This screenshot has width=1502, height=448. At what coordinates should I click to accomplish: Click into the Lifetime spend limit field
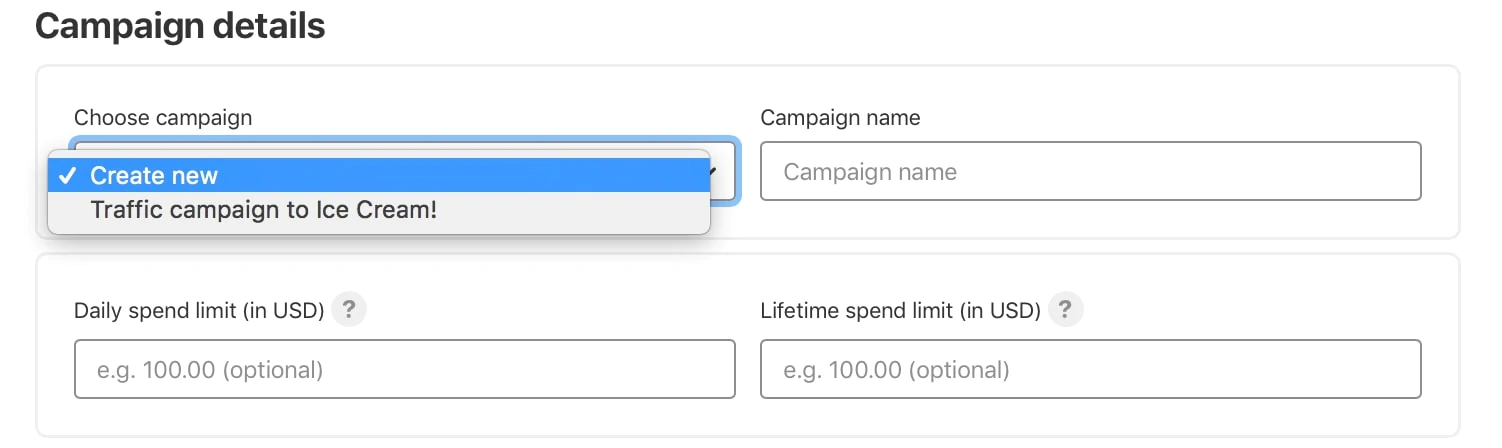click(x=1090, y=370)
